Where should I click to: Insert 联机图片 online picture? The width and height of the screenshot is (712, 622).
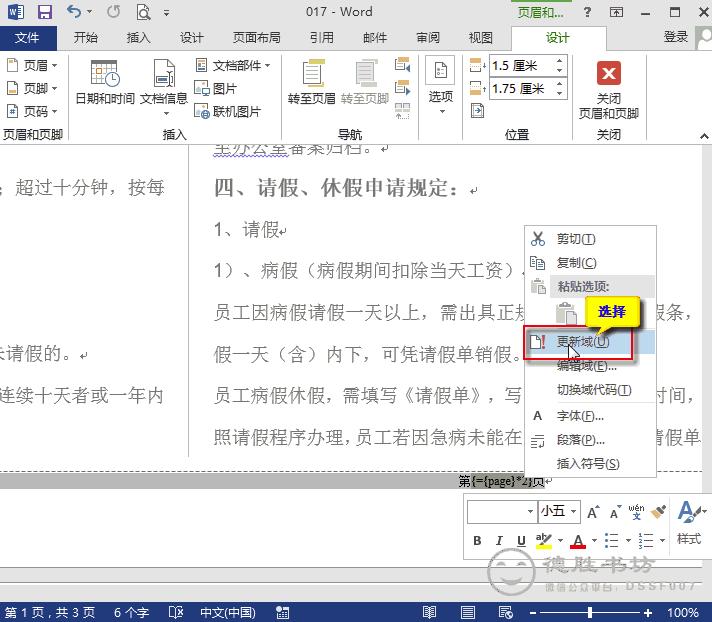coord(227,111)
